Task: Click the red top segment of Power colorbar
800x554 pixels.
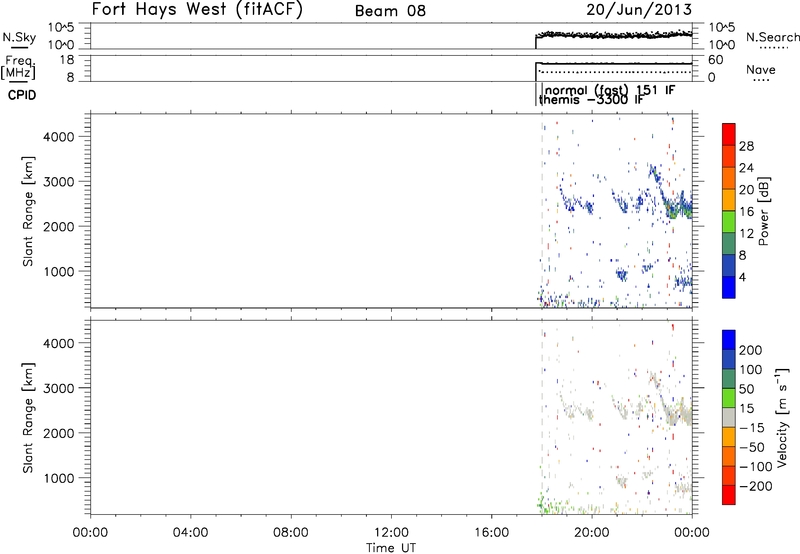Action: click(x=729, y=134)
